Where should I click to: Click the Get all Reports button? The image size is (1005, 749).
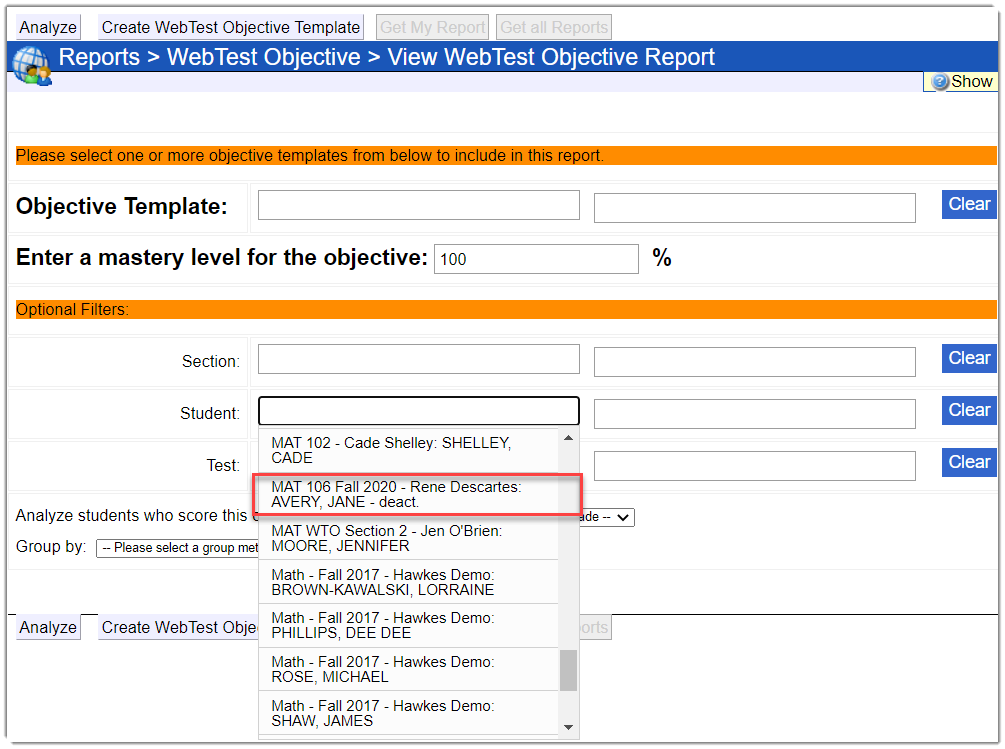553,27
